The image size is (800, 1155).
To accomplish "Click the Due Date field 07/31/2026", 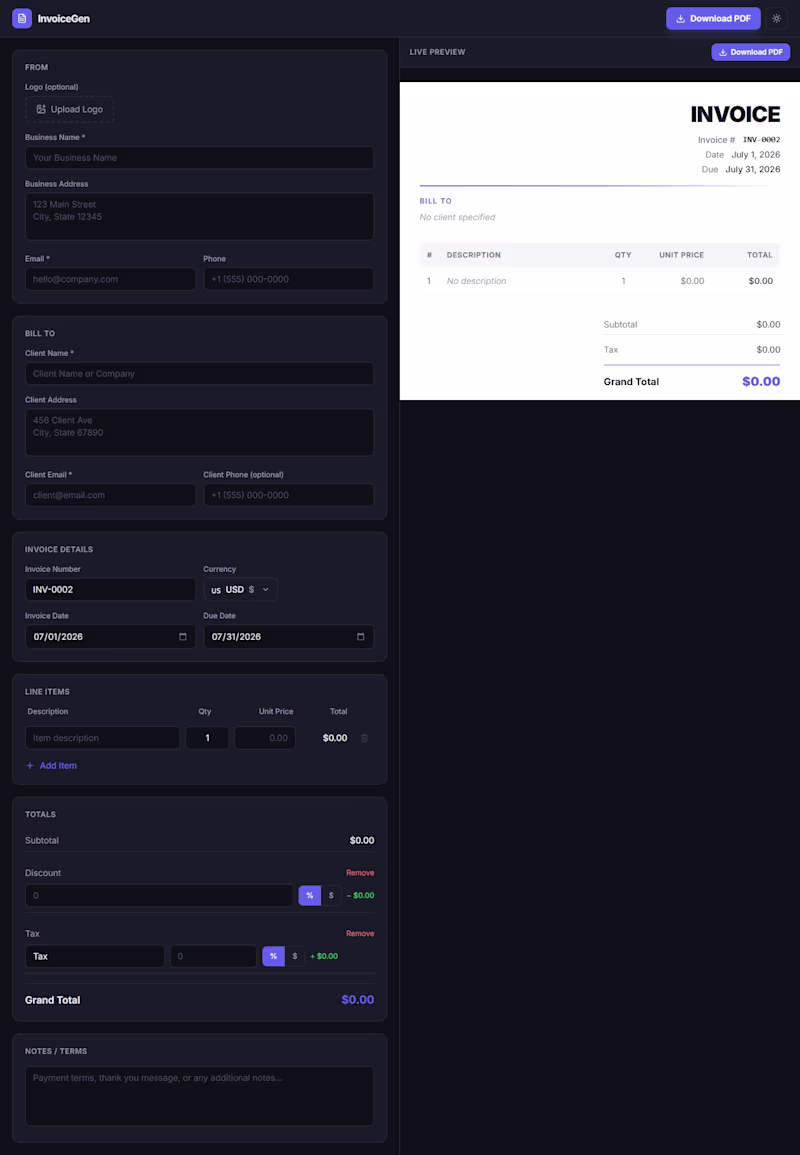I will (x=289, y=636).
